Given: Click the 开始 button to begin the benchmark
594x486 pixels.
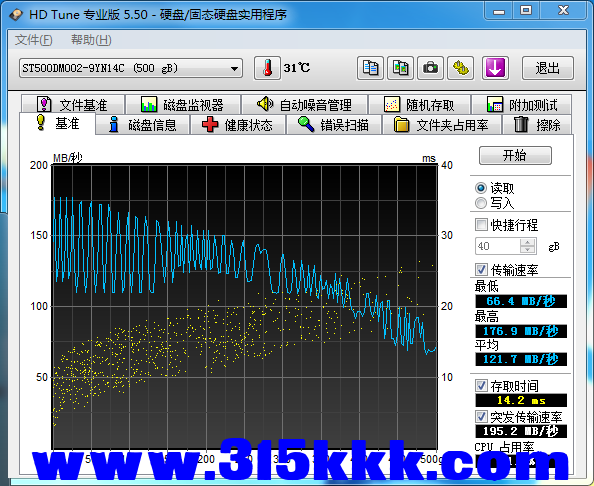Looking at the screenshot, I should [x=515, y=155].
